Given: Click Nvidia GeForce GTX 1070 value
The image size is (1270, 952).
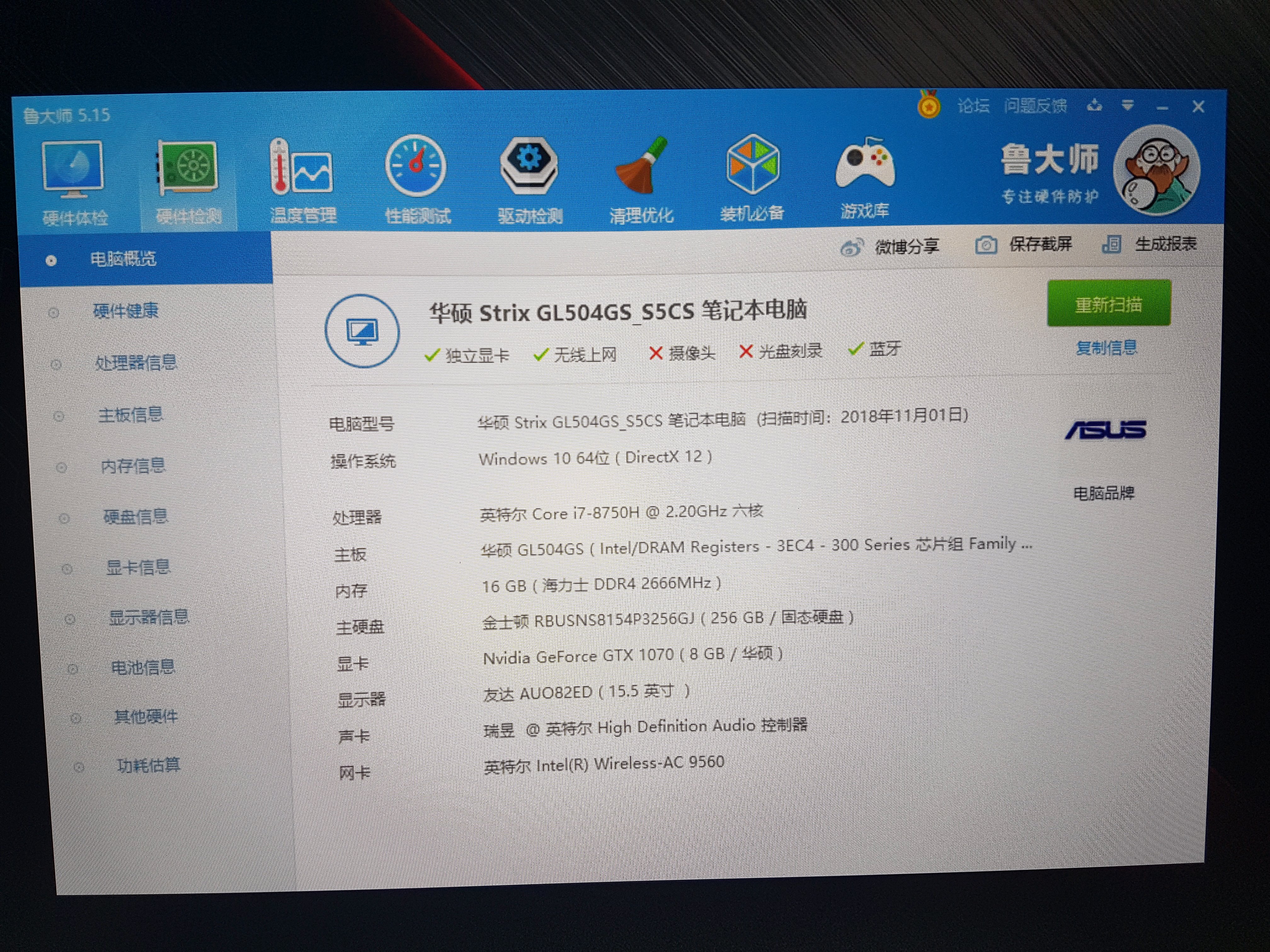Looking at the screenshot, I should click(633, 655).
